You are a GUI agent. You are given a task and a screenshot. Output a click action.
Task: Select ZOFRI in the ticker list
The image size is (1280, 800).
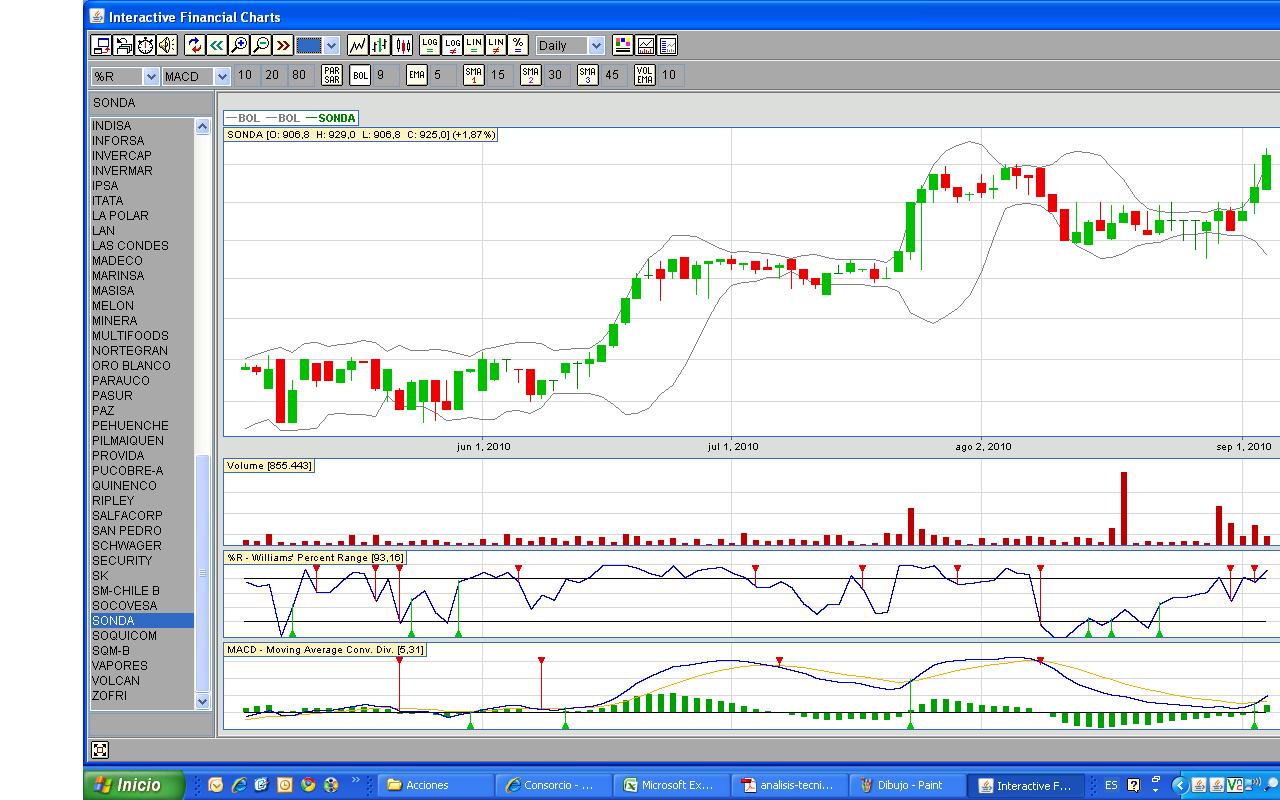tap(142, 696)
